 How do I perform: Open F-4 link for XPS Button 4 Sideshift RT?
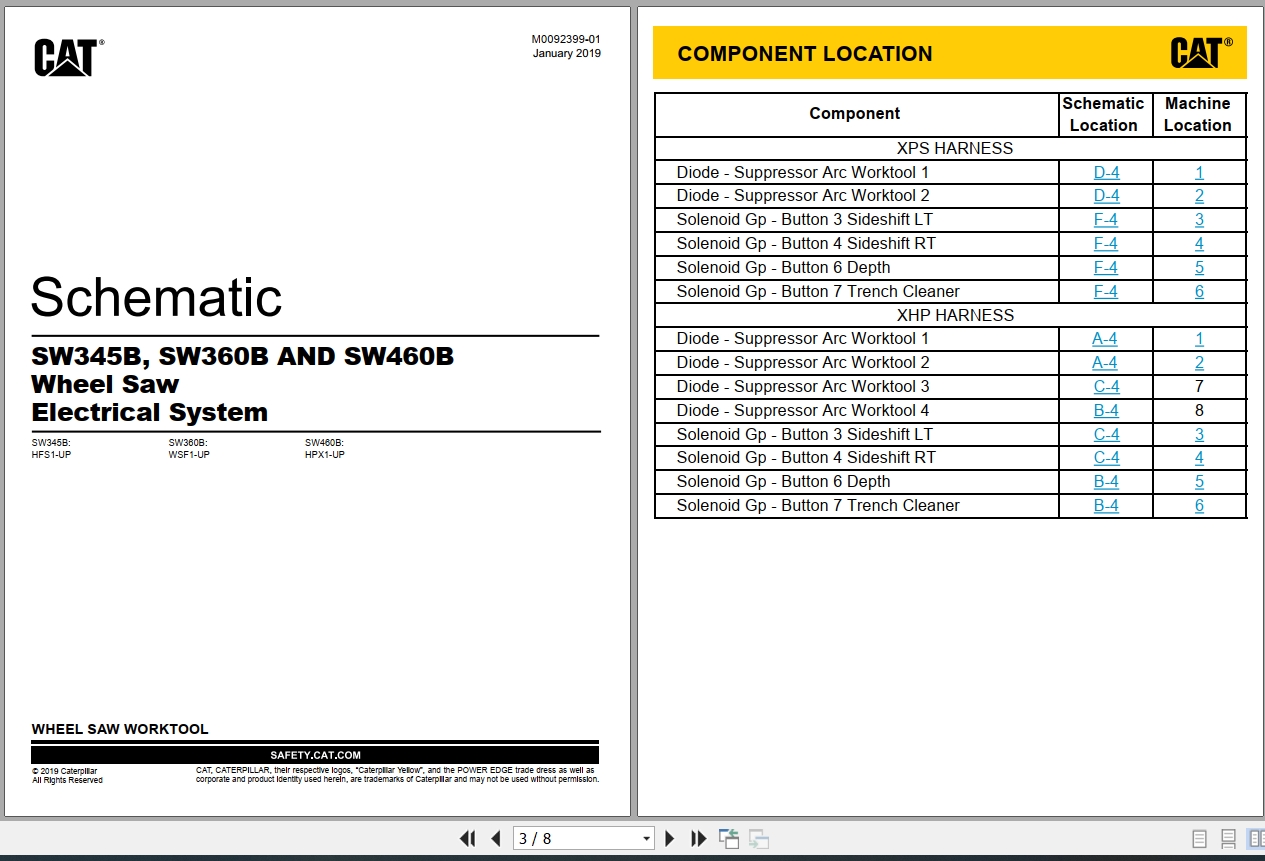1106,244
